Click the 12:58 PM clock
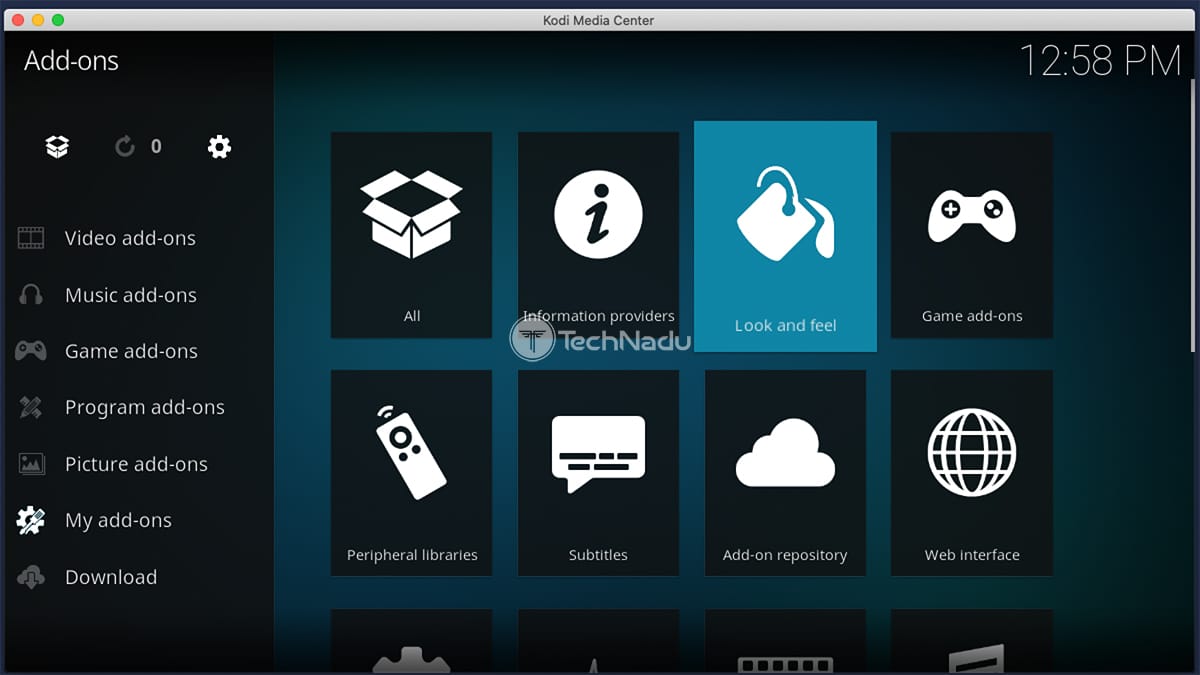This screenshot has width=1200, height=675. (x=1100, y=61)
